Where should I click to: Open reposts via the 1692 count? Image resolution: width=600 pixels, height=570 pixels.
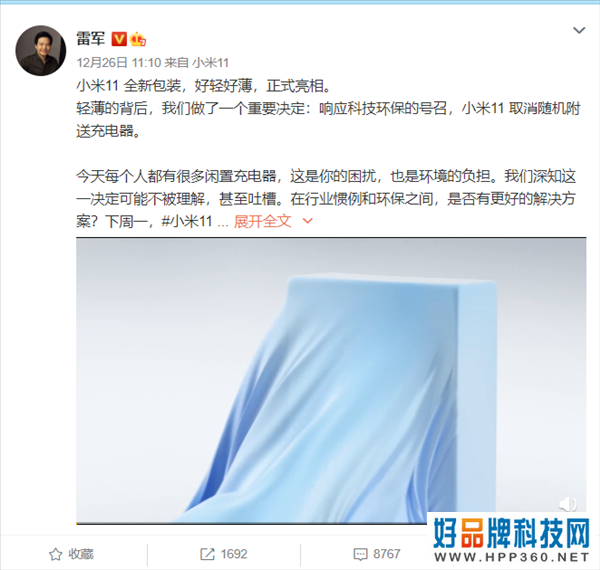[234, 554]
